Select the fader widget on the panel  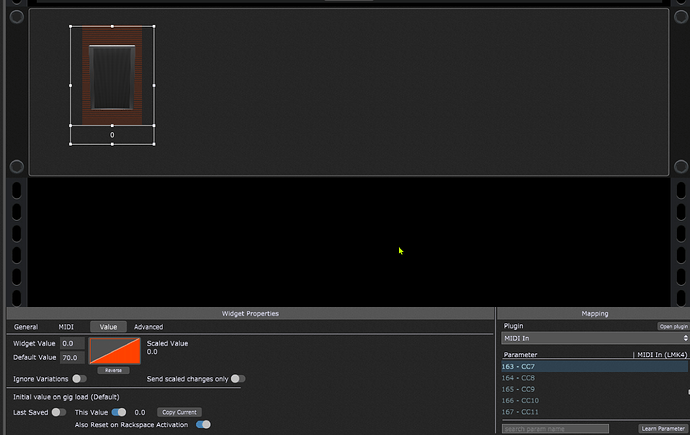(112, 78)
